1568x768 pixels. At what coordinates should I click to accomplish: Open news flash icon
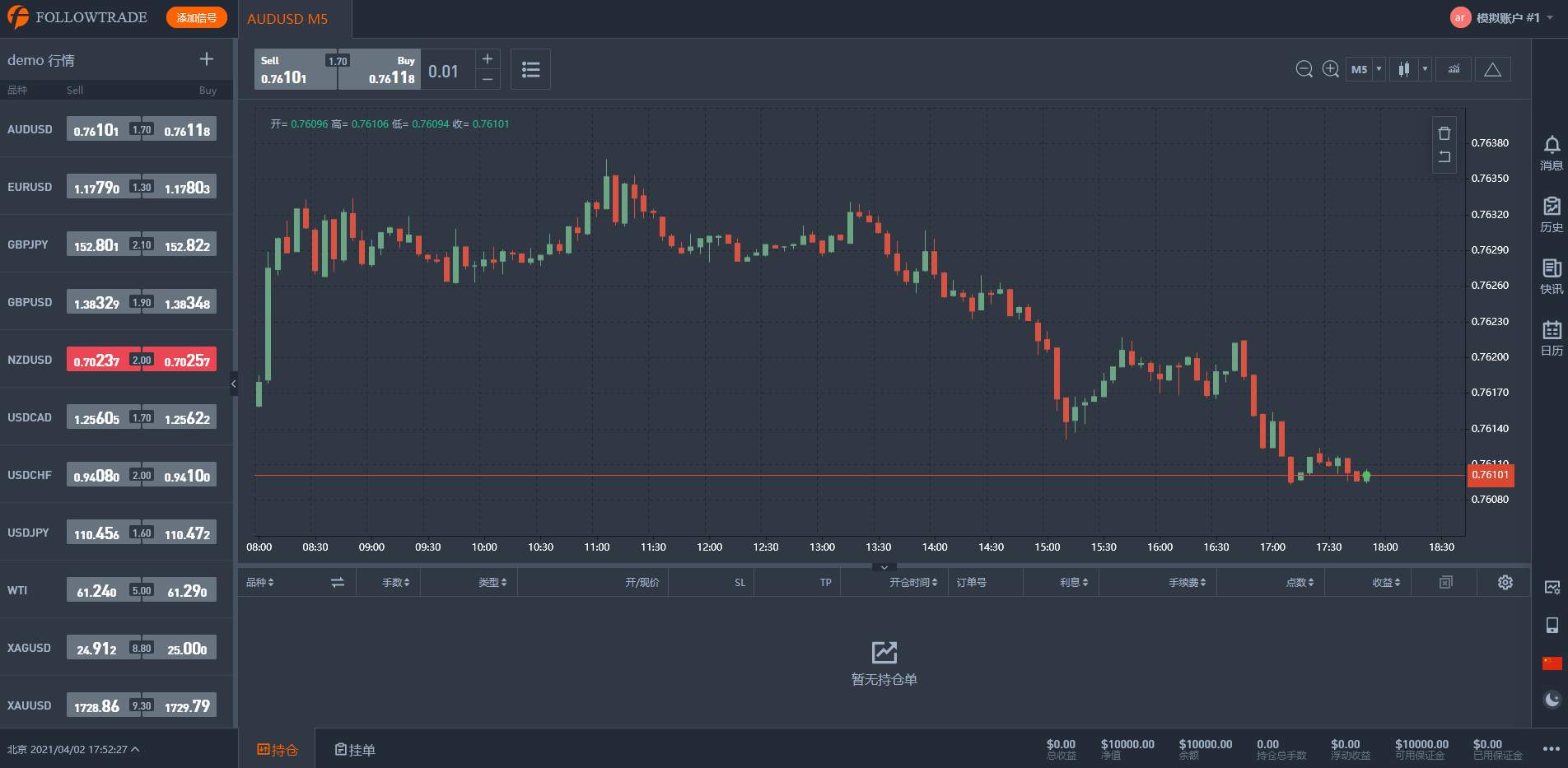point(1552,277)
